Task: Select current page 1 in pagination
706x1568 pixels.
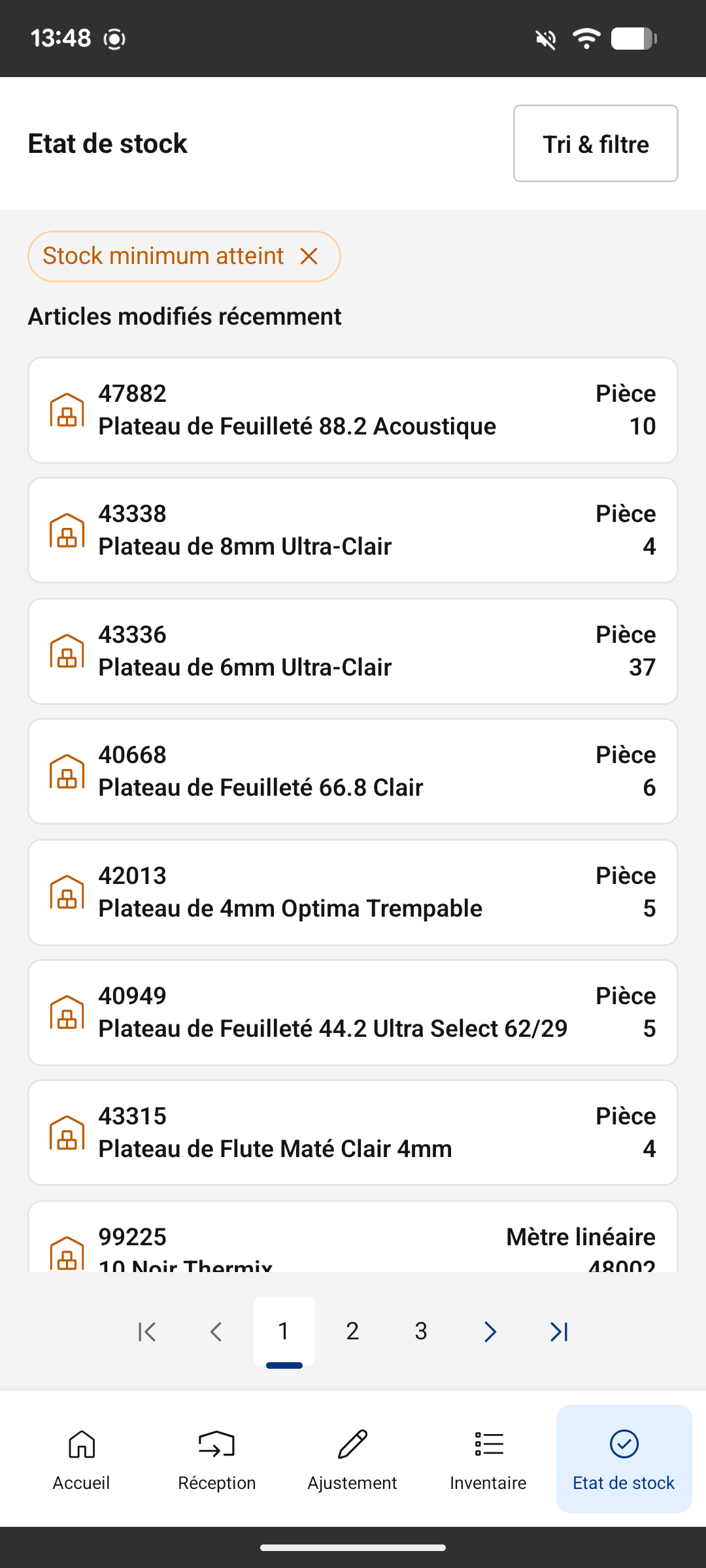Action: click(284, 1331)
